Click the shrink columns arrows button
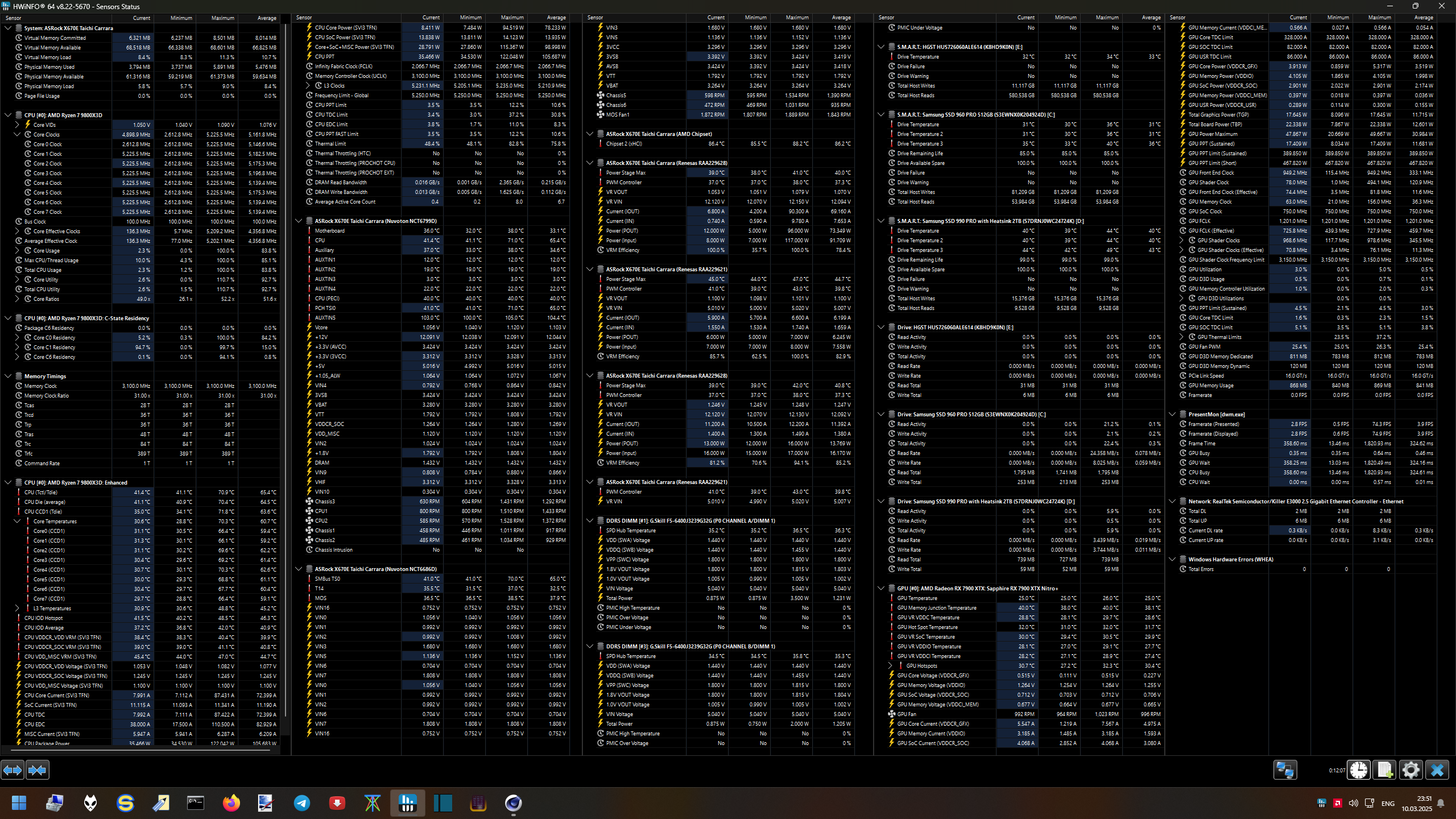This screenshot has width=1456, height=819. [x=38, y=770]
